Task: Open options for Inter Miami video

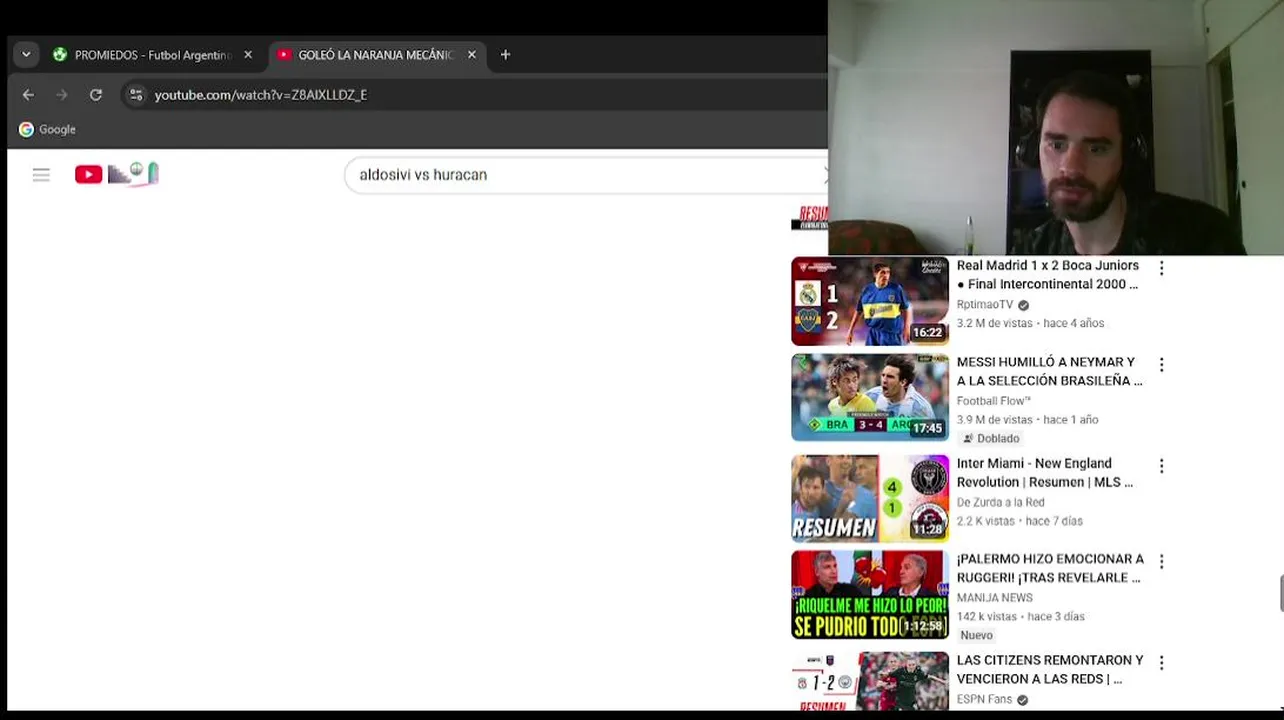Action: (1161, 466)
